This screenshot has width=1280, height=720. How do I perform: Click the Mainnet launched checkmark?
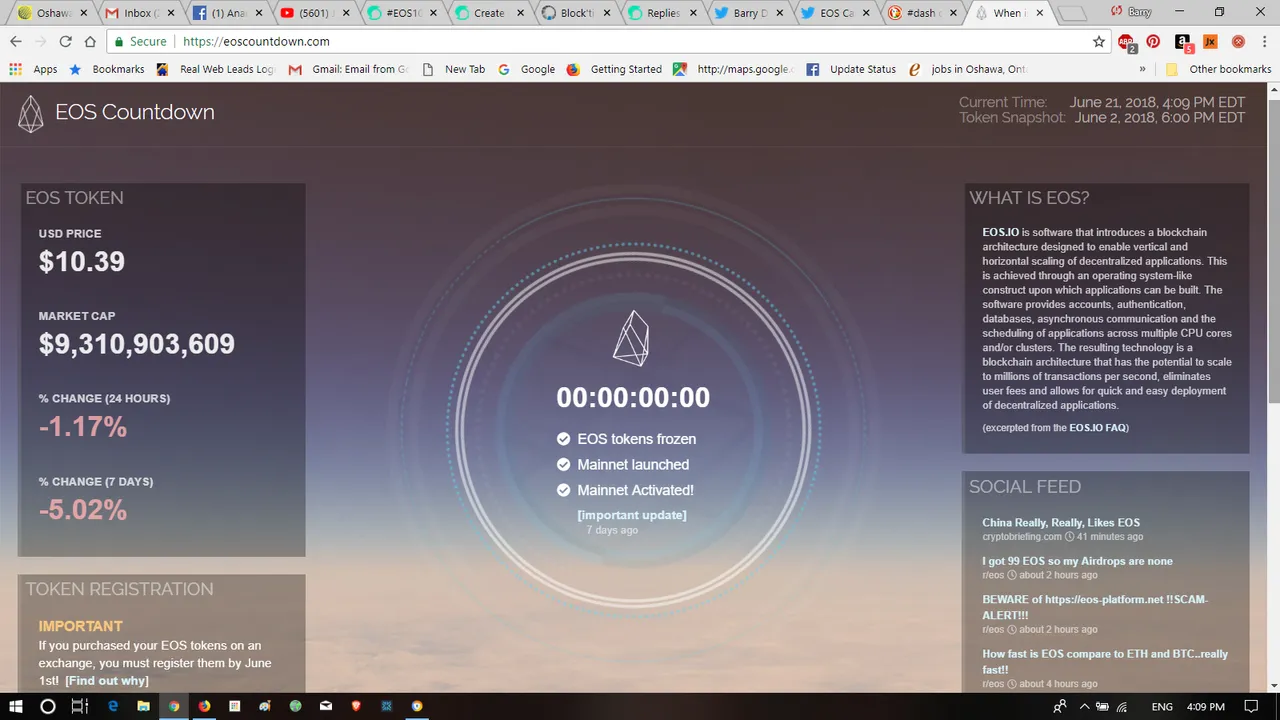pyautogui.click(x=563, y=465)
